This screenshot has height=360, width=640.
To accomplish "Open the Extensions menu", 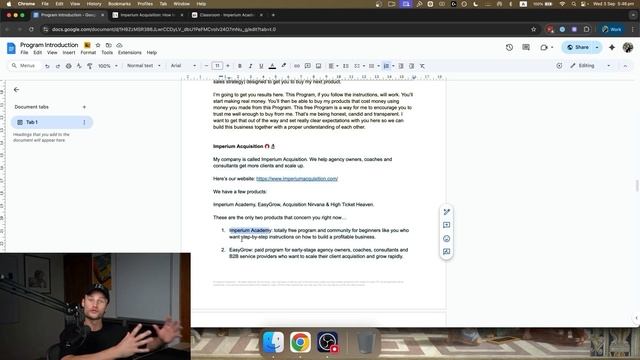I will pos(130,53).
